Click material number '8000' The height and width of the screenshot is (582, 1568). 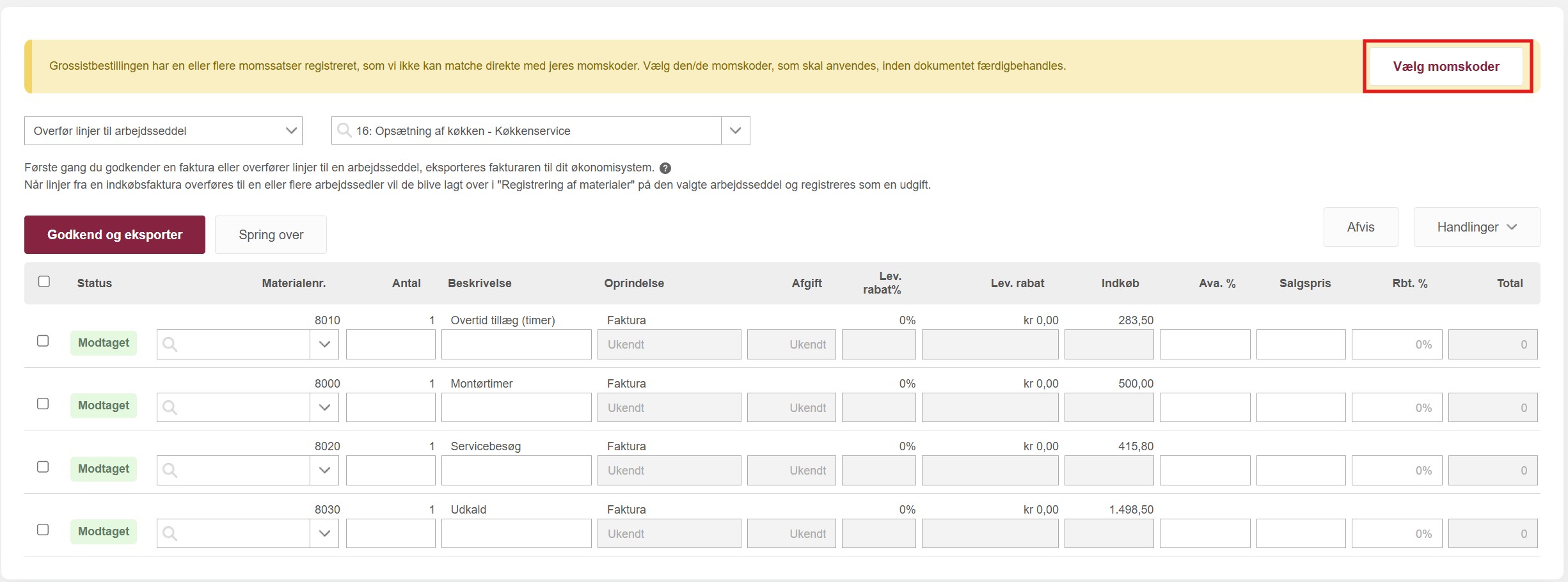[x=328, y=384]
